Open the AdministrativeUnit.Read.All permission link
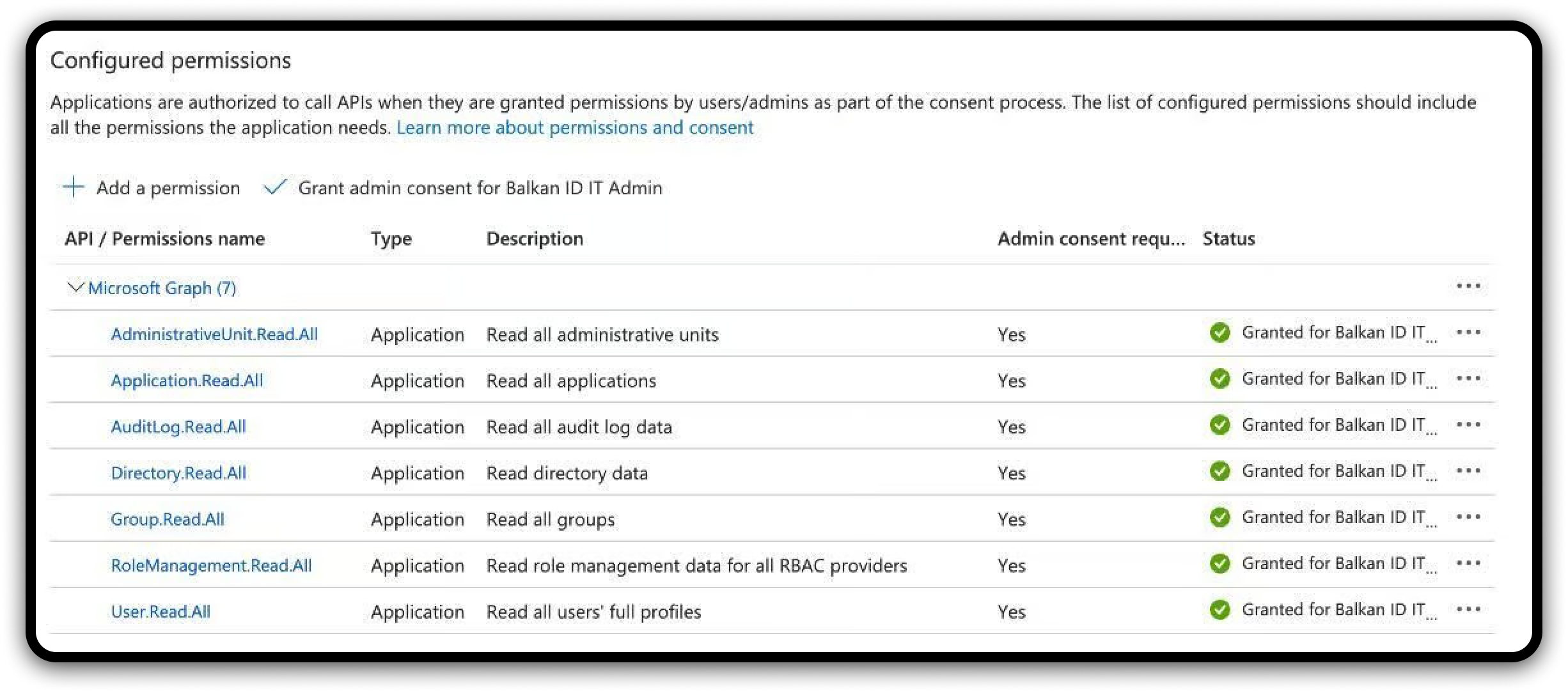The width and height of the screenshot is (1568, 693). click(214, 334)
